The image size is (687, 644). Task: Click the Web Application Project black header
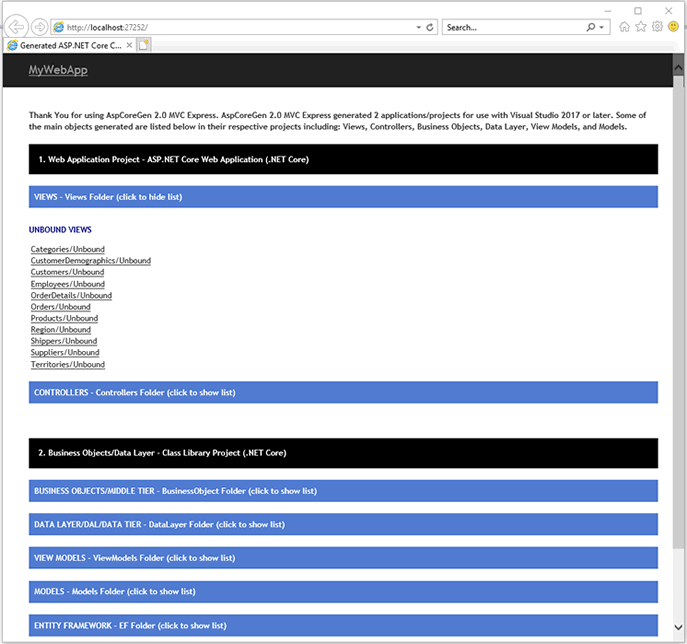click(x=343, y=159)
